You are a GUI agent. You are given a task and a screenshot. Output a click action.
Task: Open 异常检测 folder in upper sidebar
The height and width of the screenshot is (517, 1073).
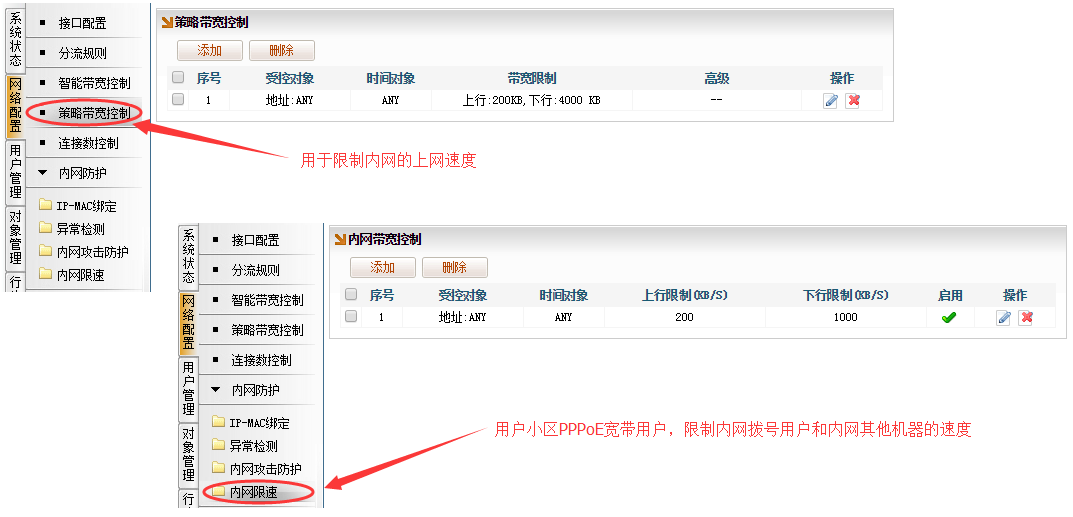73,229
